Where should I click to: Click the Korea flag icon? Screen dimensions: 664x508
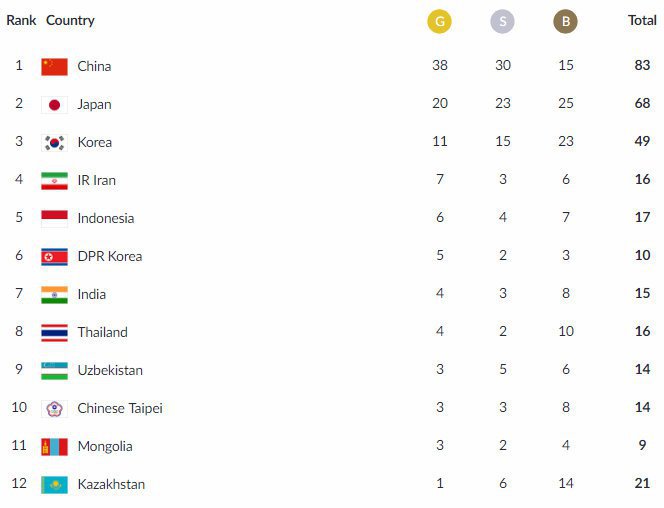tap(54, 143)
